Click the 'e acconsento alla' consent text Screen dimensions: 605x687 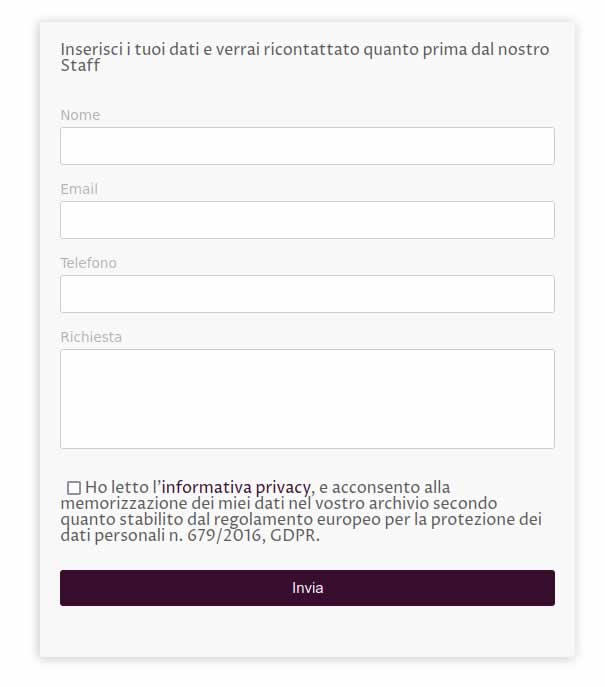point(384,487)
